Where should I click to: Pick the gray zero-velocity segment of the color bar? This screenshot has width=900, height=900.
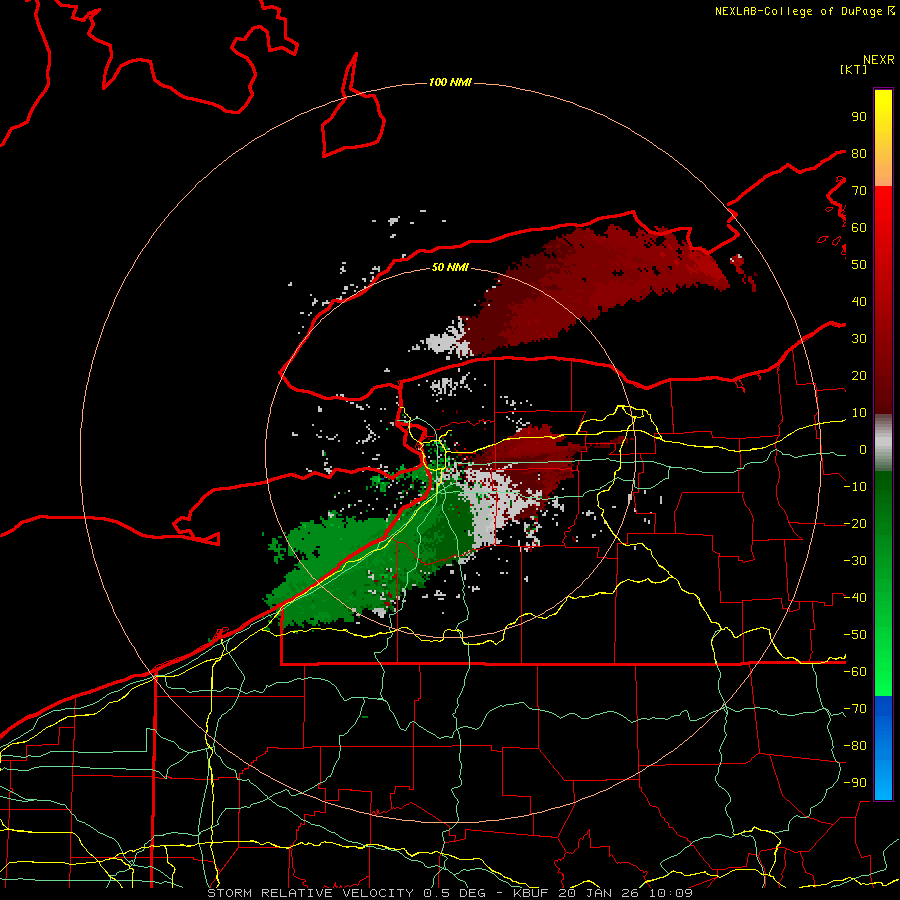(x=883, y=443)
